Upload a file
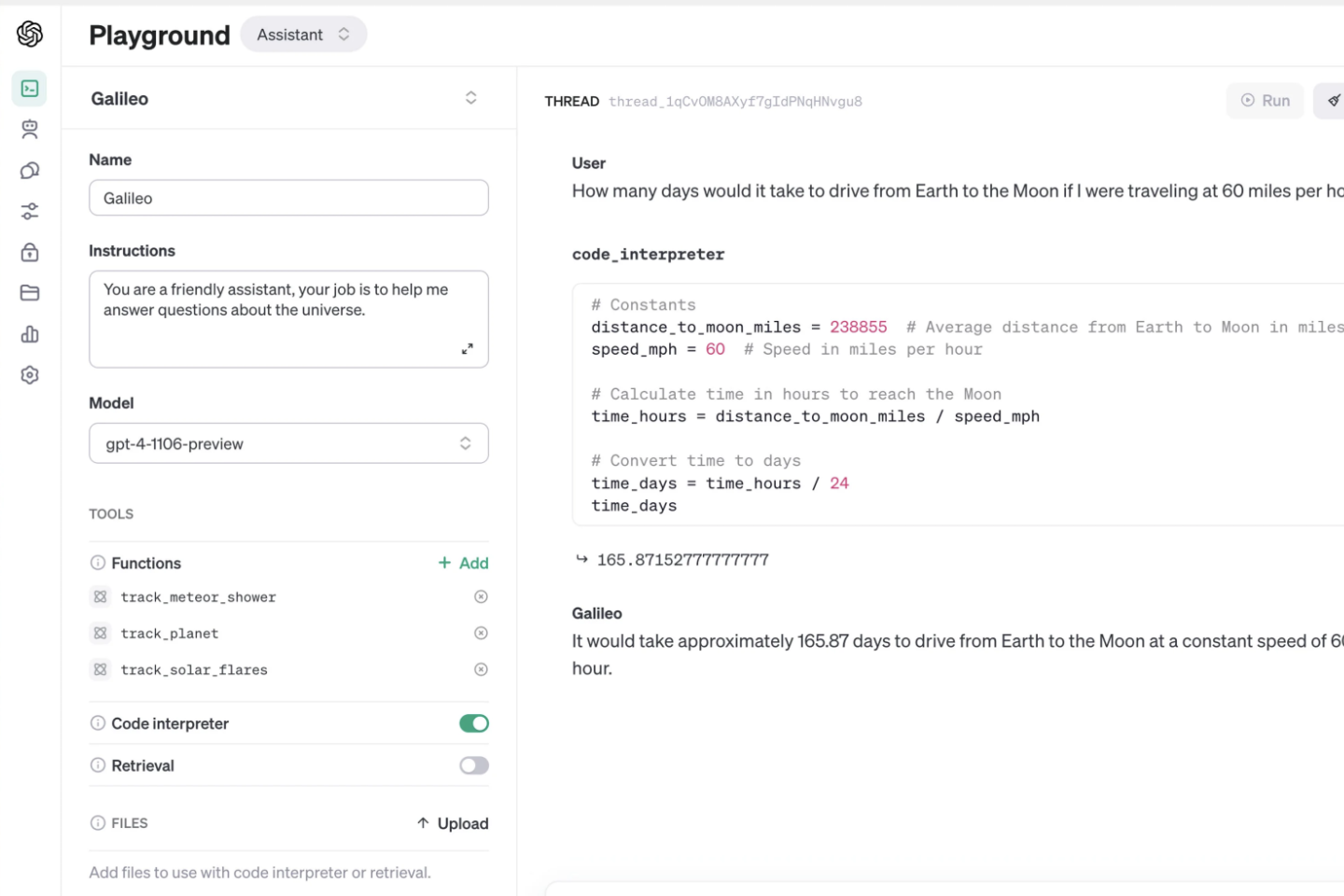1344x896 pixels. 453,823
